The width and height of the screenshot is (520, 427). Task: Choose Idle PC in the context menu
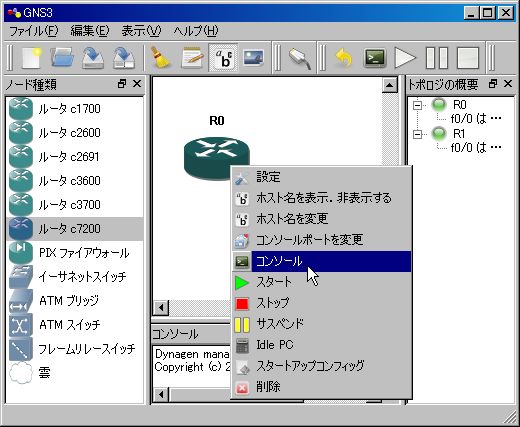point(322,345)
